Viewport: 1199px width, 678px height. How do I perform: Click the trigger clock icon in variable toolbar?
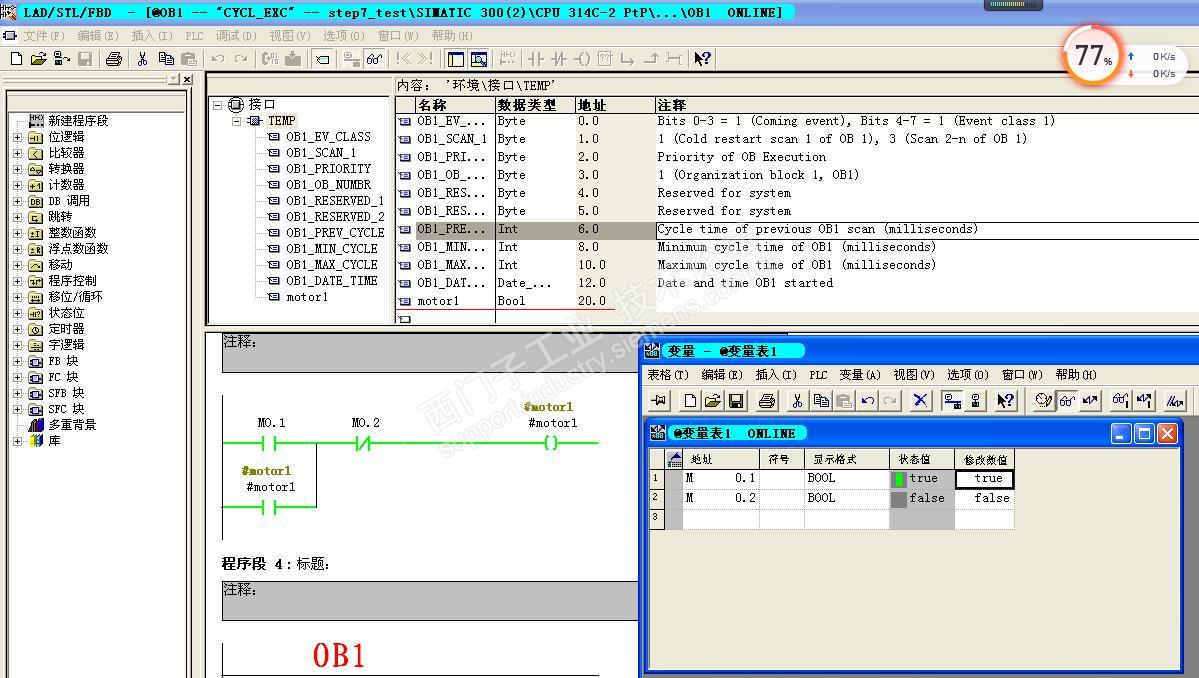[1043, 401]
